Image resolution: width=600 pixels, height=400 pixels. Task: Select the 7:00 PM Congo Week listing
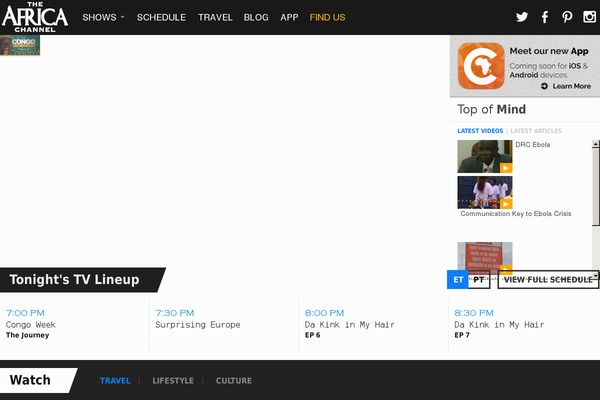(31, 324)
